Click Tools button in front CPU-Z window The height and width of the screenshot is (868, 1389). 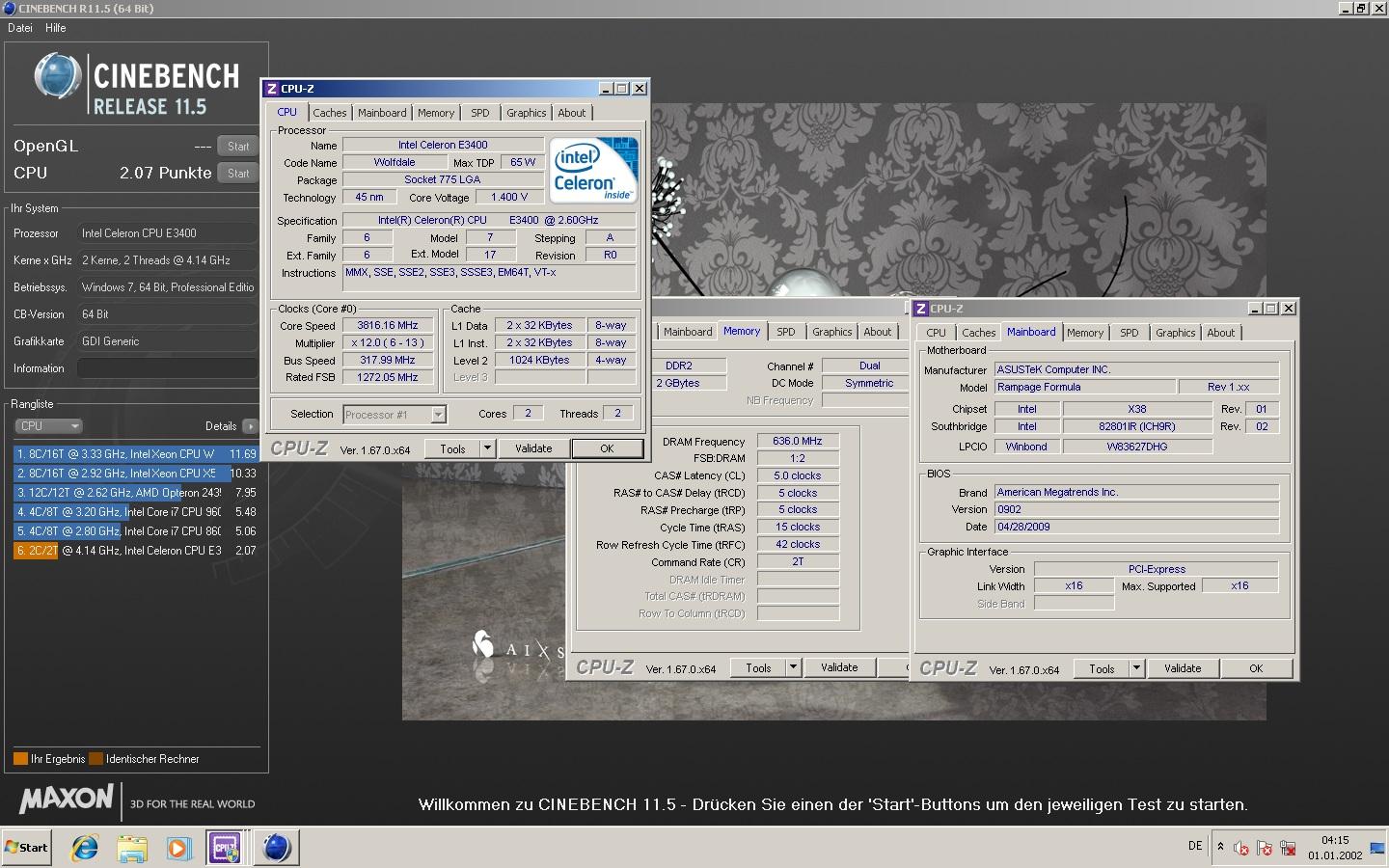pos(452,448)
